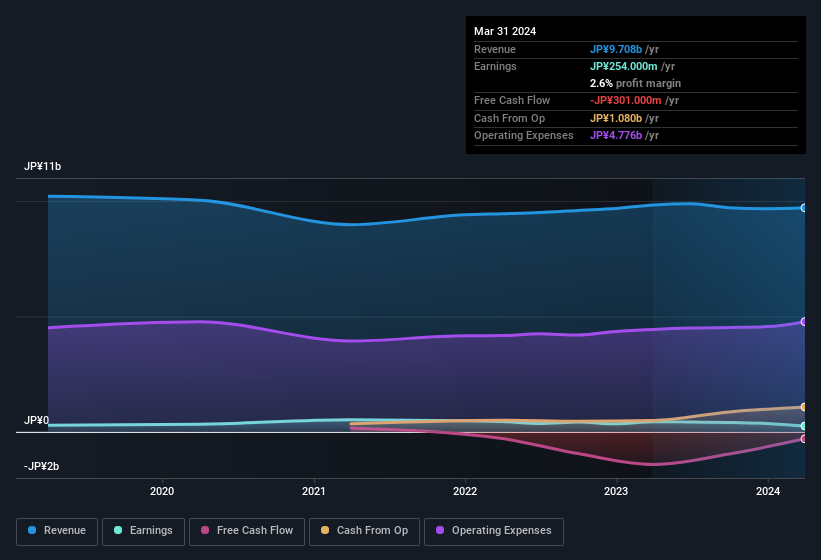Click the Cash From Op label in tooltip
Screen dimensions: 821x560
(x=509, y=118)
